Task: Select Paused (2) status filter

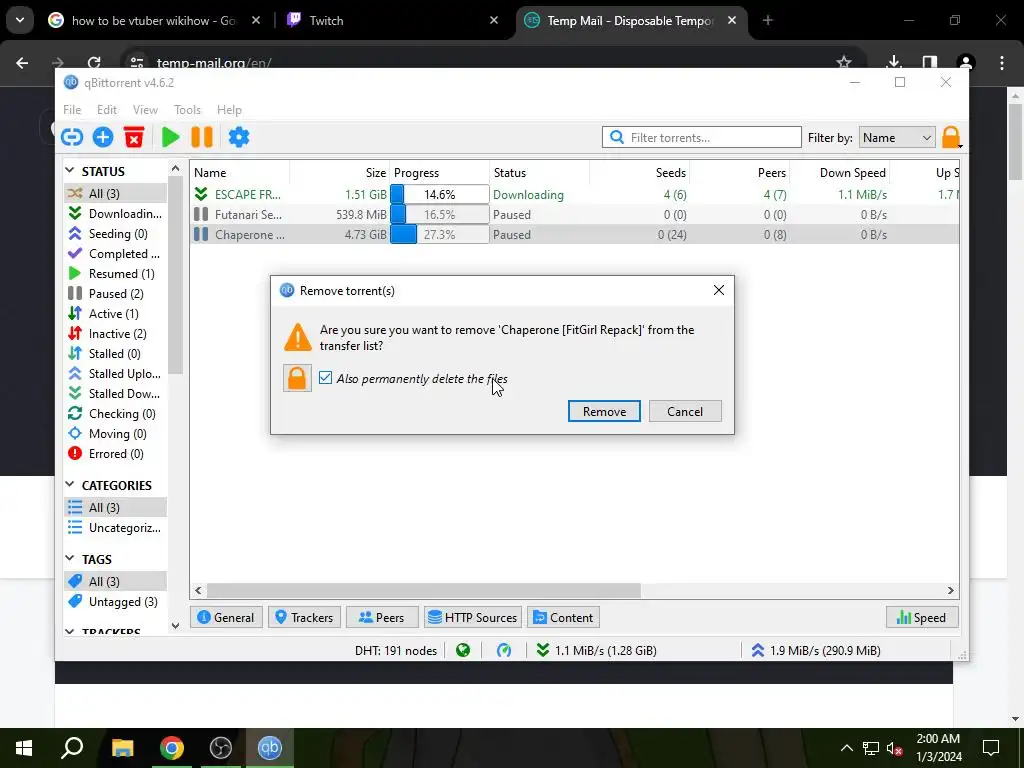Action: (x=116, y=294)
